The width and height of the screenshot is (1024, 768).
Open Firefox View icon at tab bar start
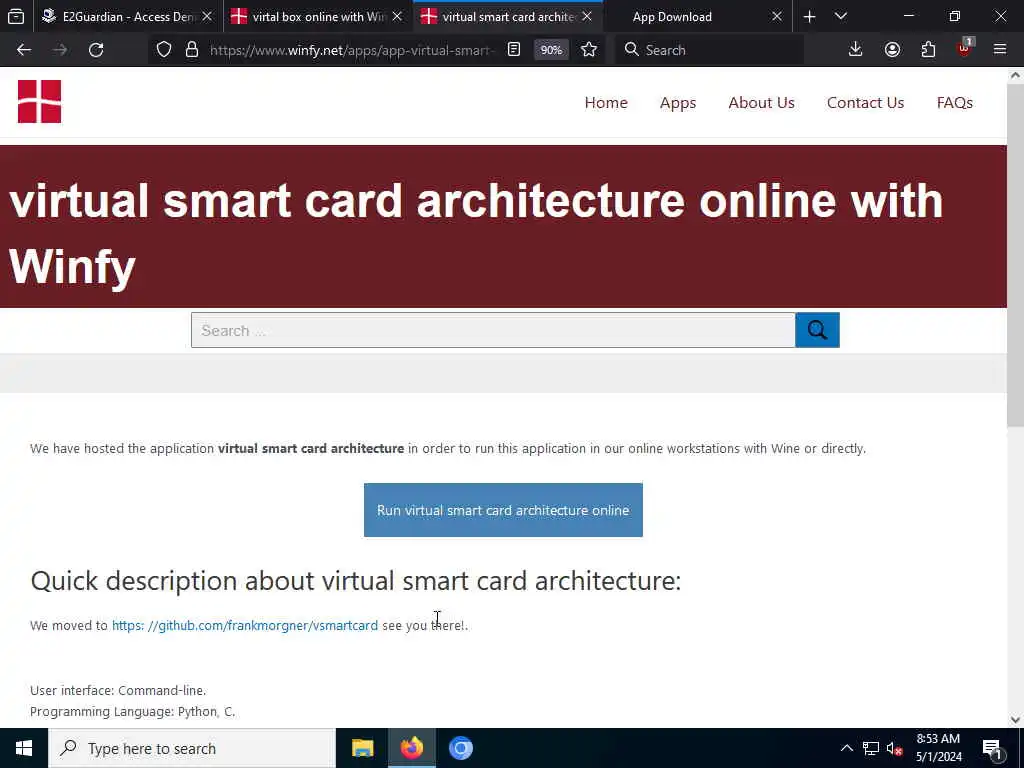[x=16, y=17]
